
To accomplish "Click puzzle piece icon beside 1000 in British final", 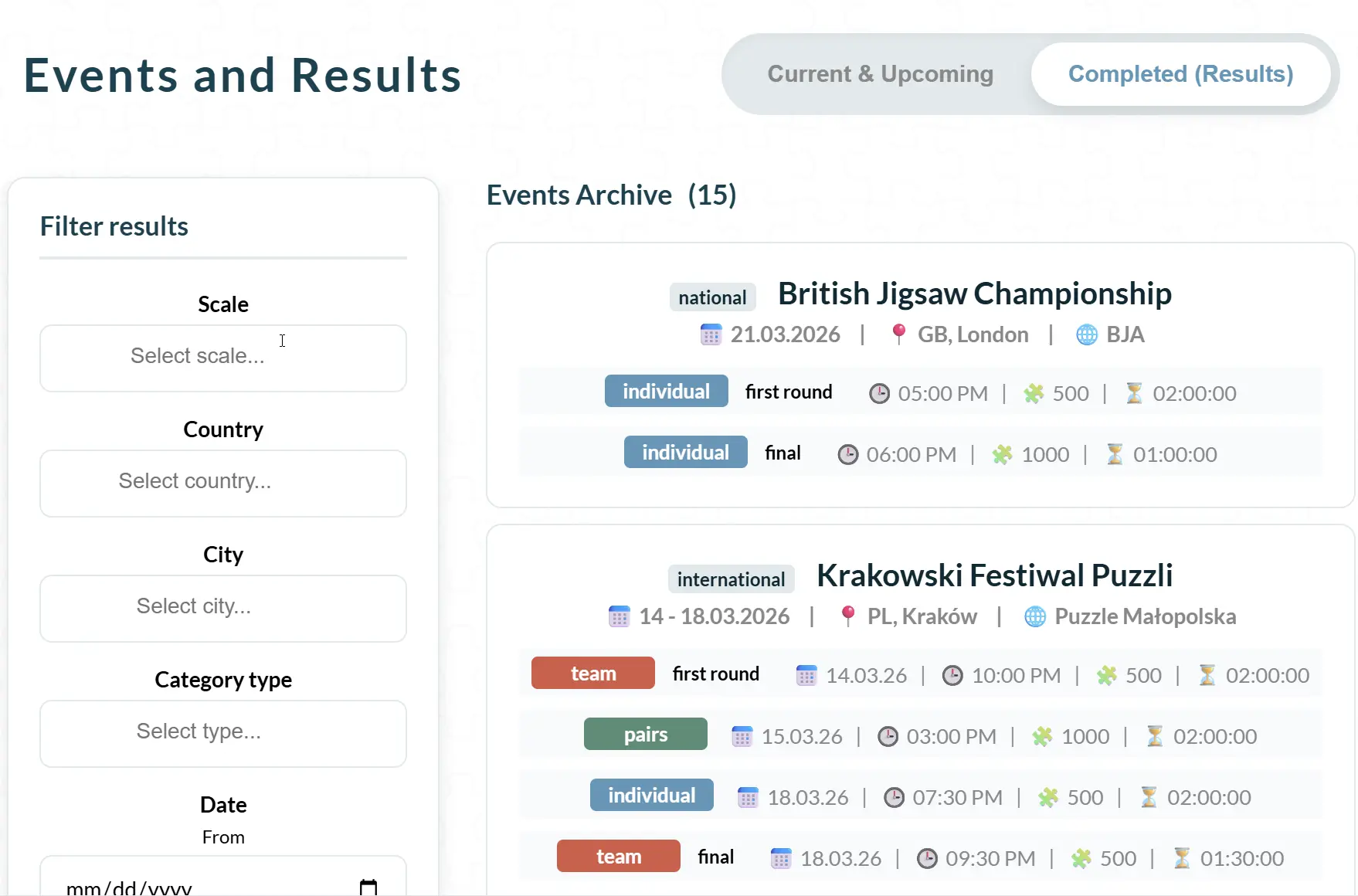I will 1002,455.
